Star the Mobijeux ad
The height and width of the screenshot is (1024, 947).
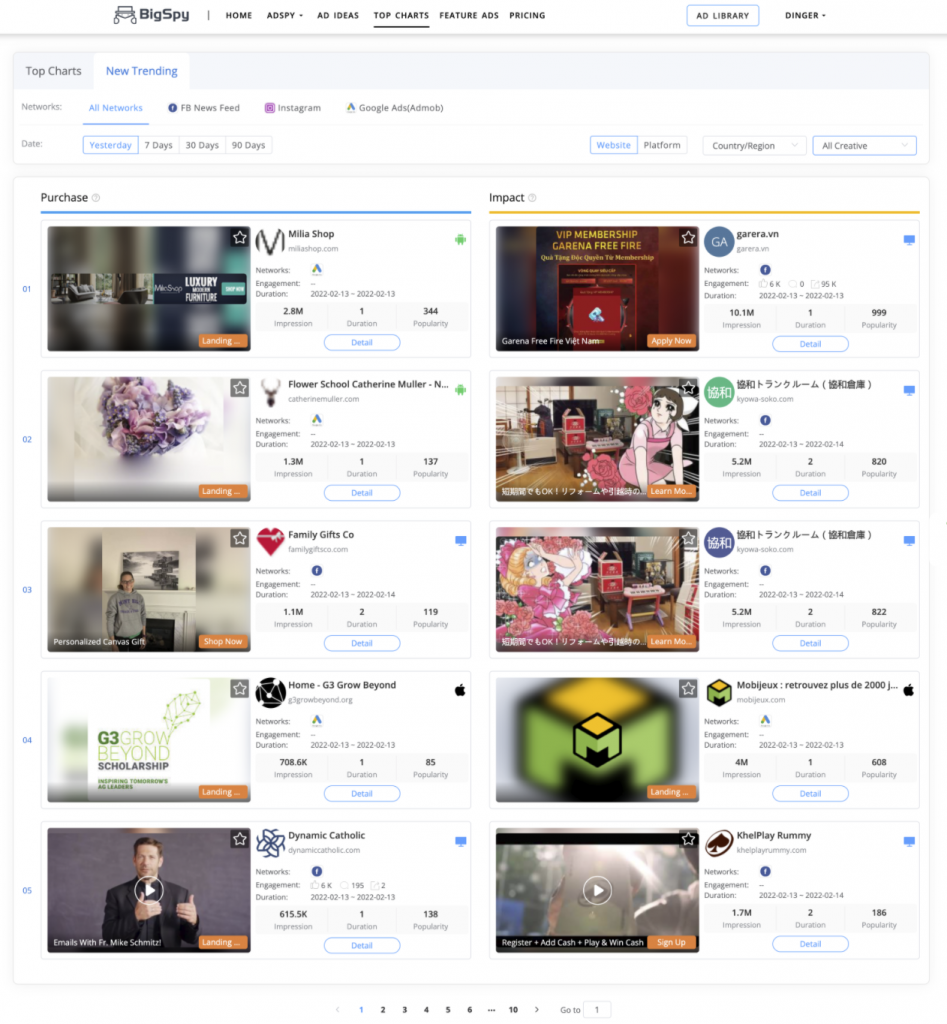click(688, 688)
